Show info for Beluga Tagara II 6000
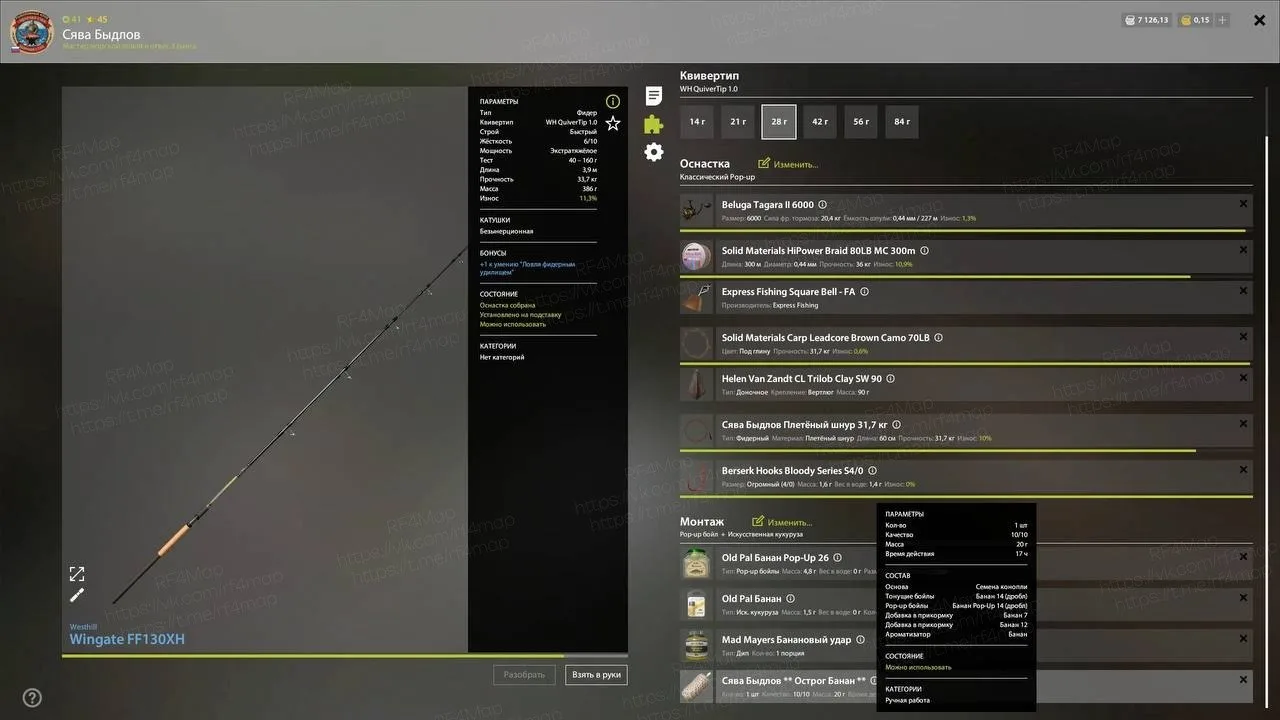Image resolution: width=1280 pixels, height=720 pixels. pos(824,205)
